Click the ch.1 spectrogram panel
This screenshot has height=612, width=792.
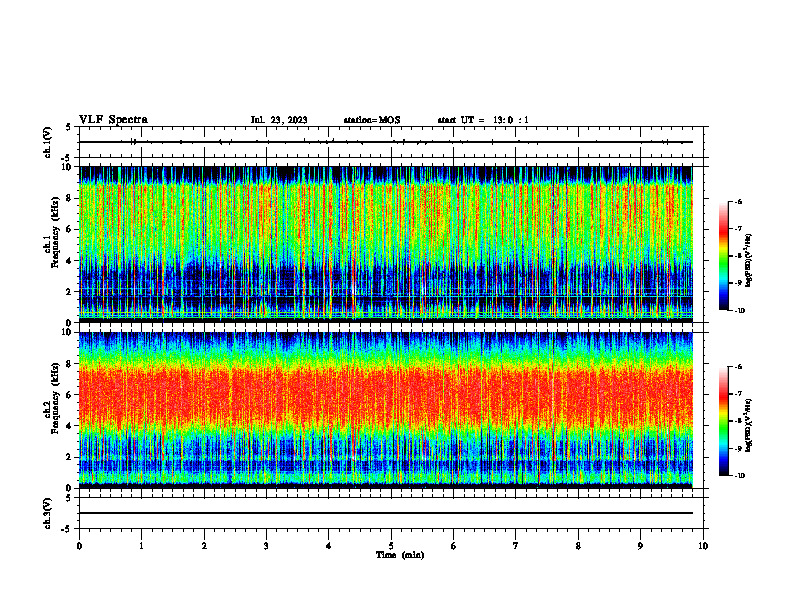pyautogui.click(x=386, y=244)
